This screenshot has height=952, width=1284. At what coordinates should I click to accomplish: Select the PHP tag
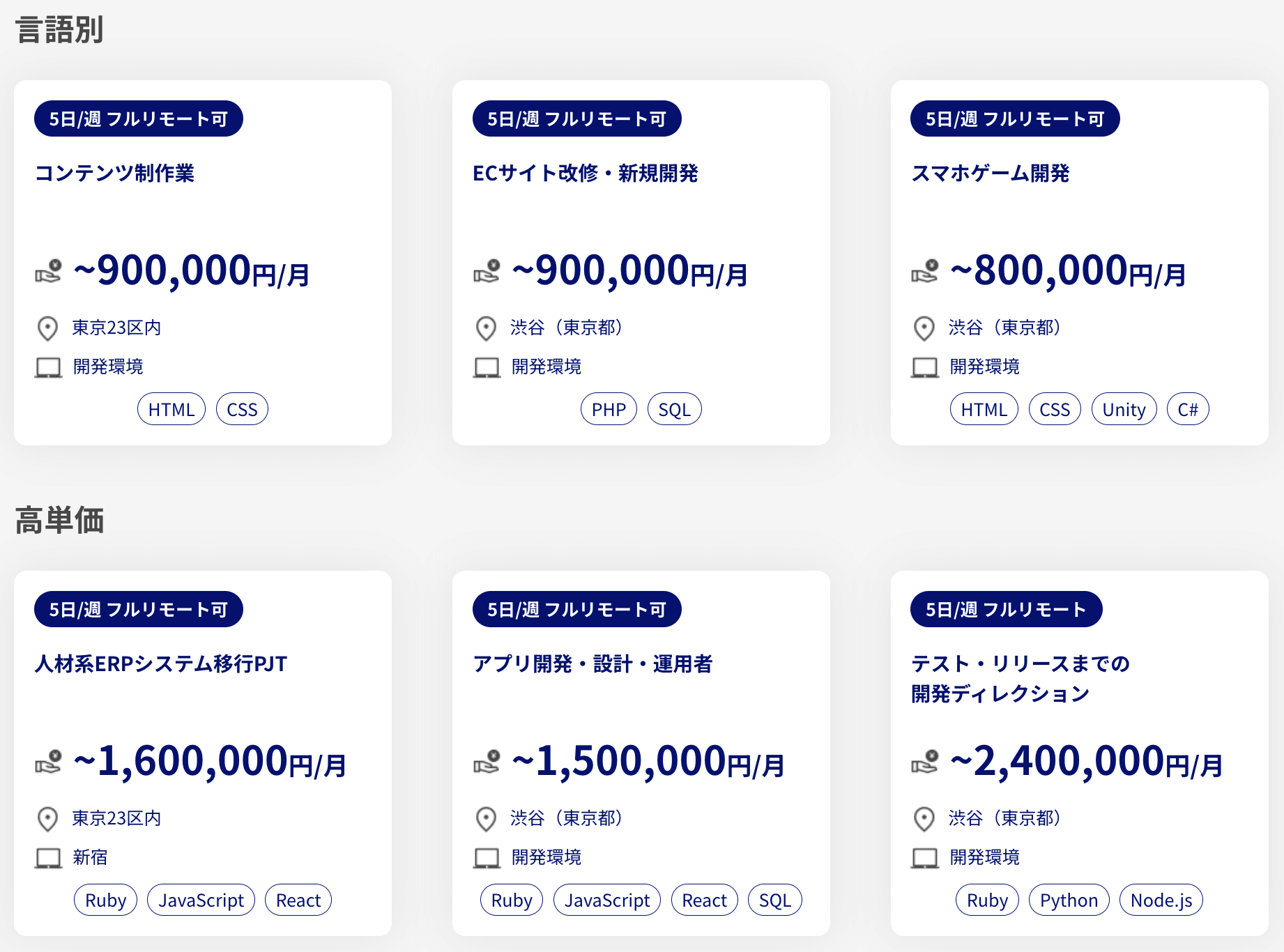pos(609,409)
